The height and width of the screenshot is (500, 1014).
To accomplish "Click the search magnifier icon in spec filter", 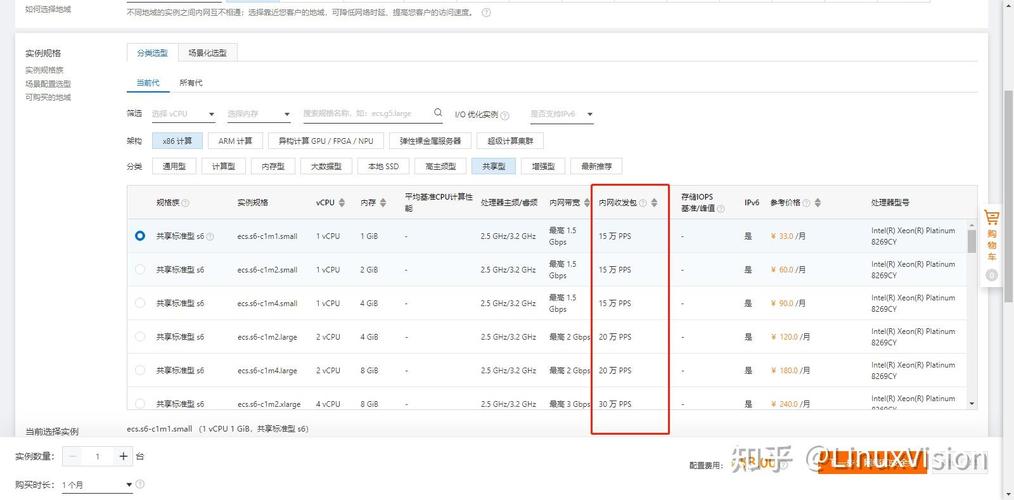I will tap(437, 114).
